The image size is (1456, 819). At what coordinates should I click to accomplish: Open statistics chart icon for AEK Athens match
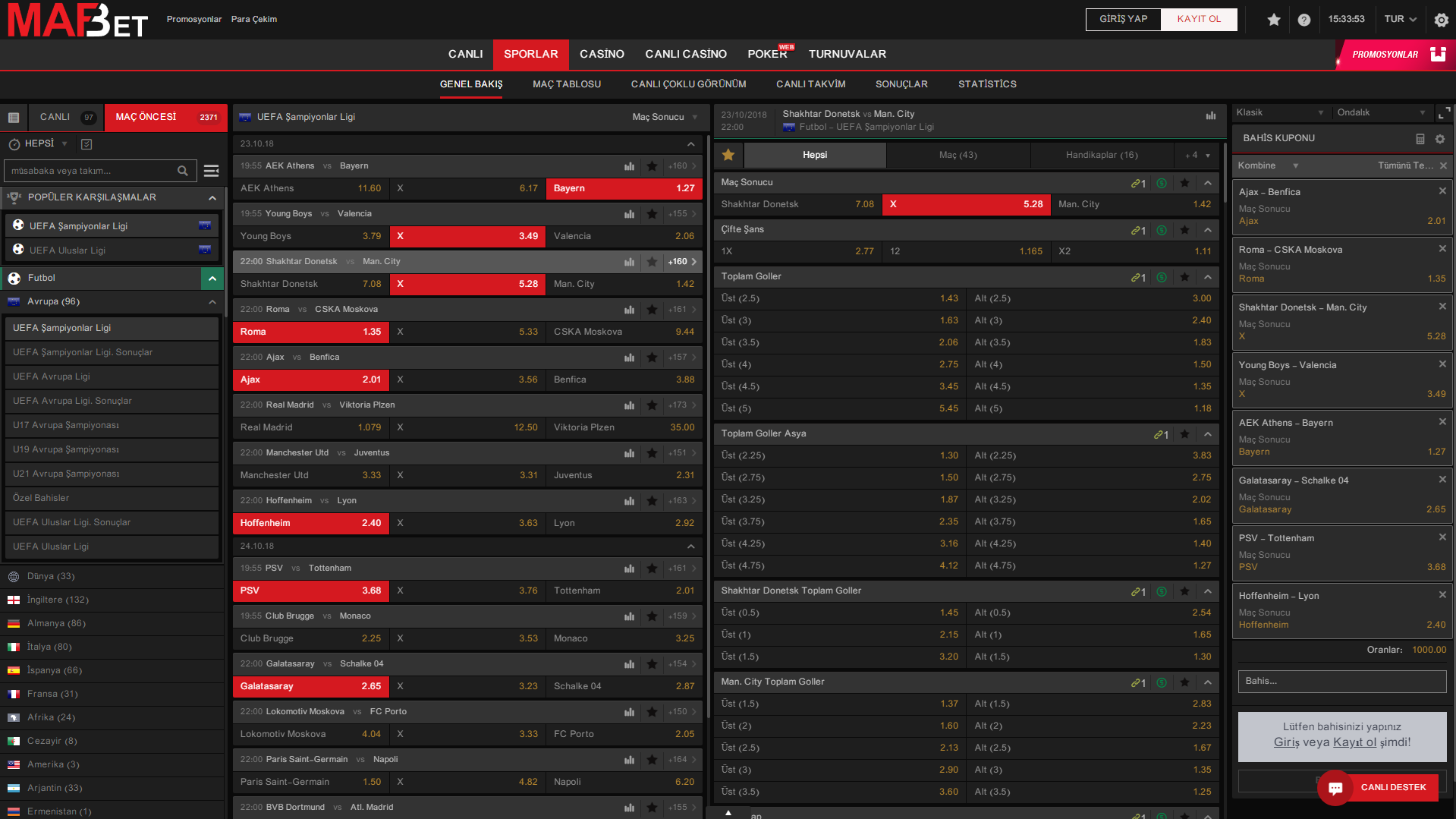[x=629, y=166]
